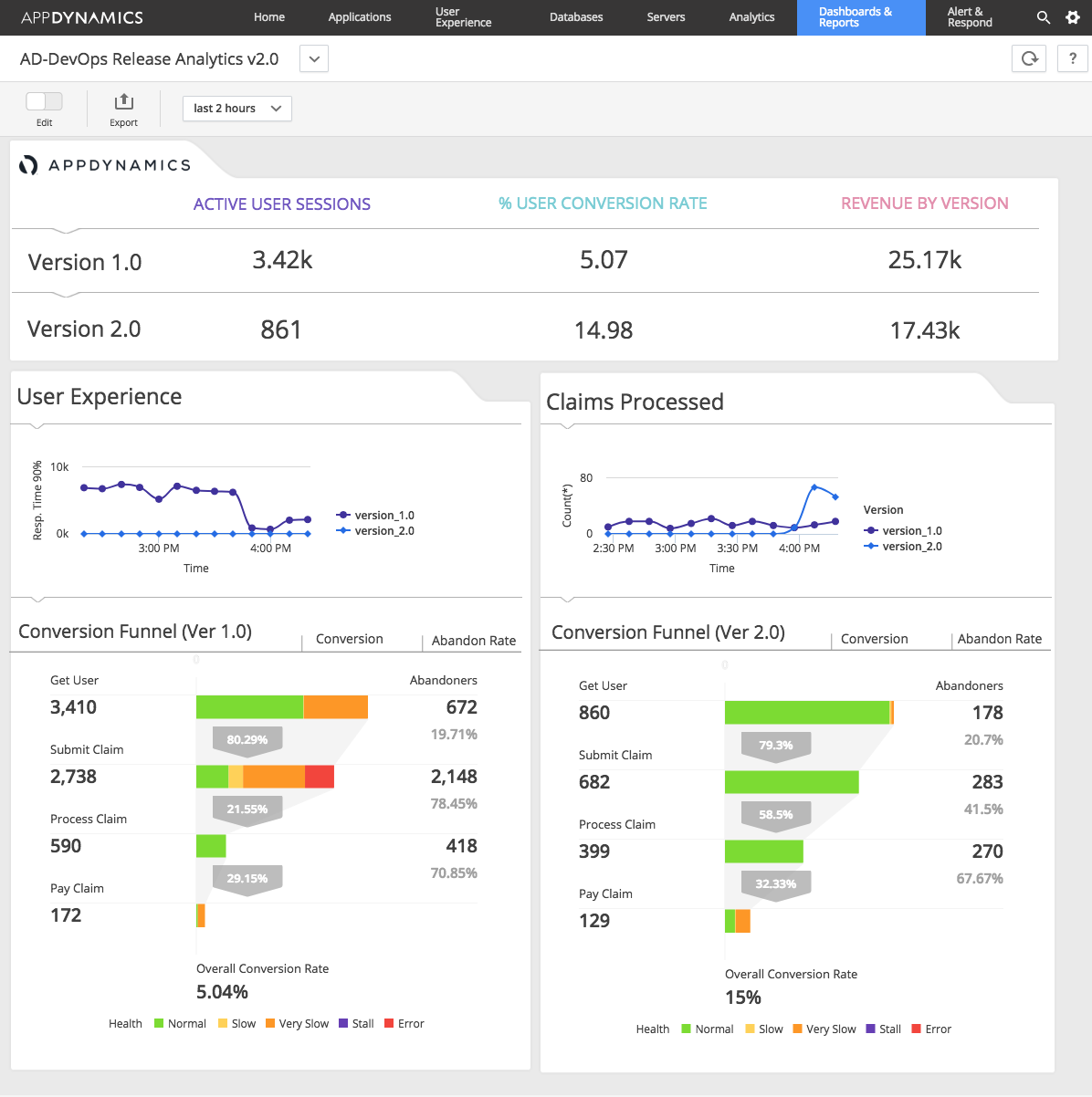Go to the Home menu

click(269, 17)
